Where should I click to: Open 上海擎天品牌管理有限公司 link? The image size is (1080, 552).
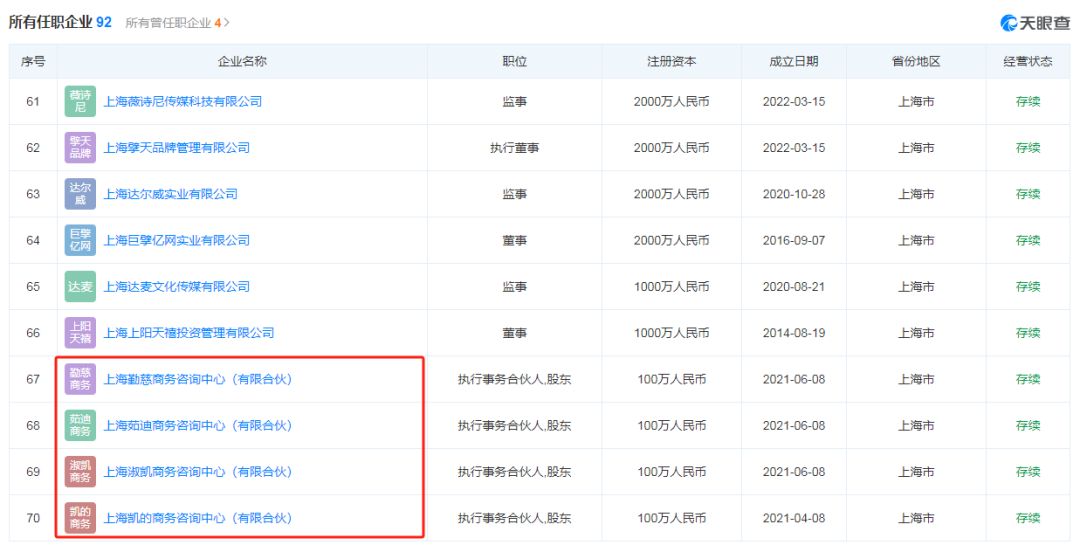click(176, 147)
